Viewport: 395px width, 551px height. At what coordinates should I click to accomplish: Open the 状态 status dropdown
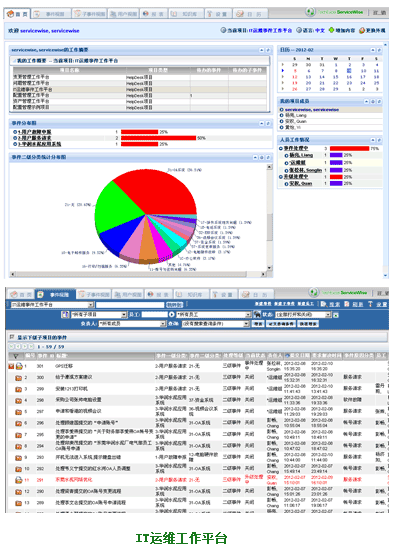[303, 315]
